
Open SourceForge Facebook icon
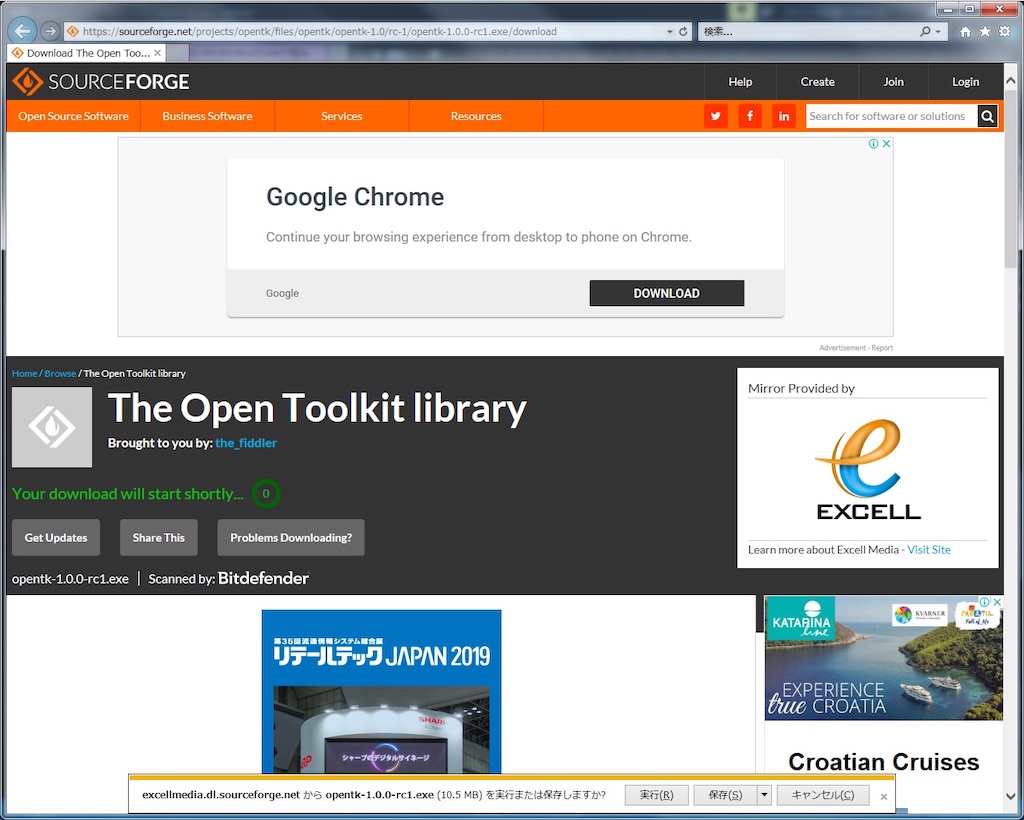pyautogui.click(x=750, y=116)
